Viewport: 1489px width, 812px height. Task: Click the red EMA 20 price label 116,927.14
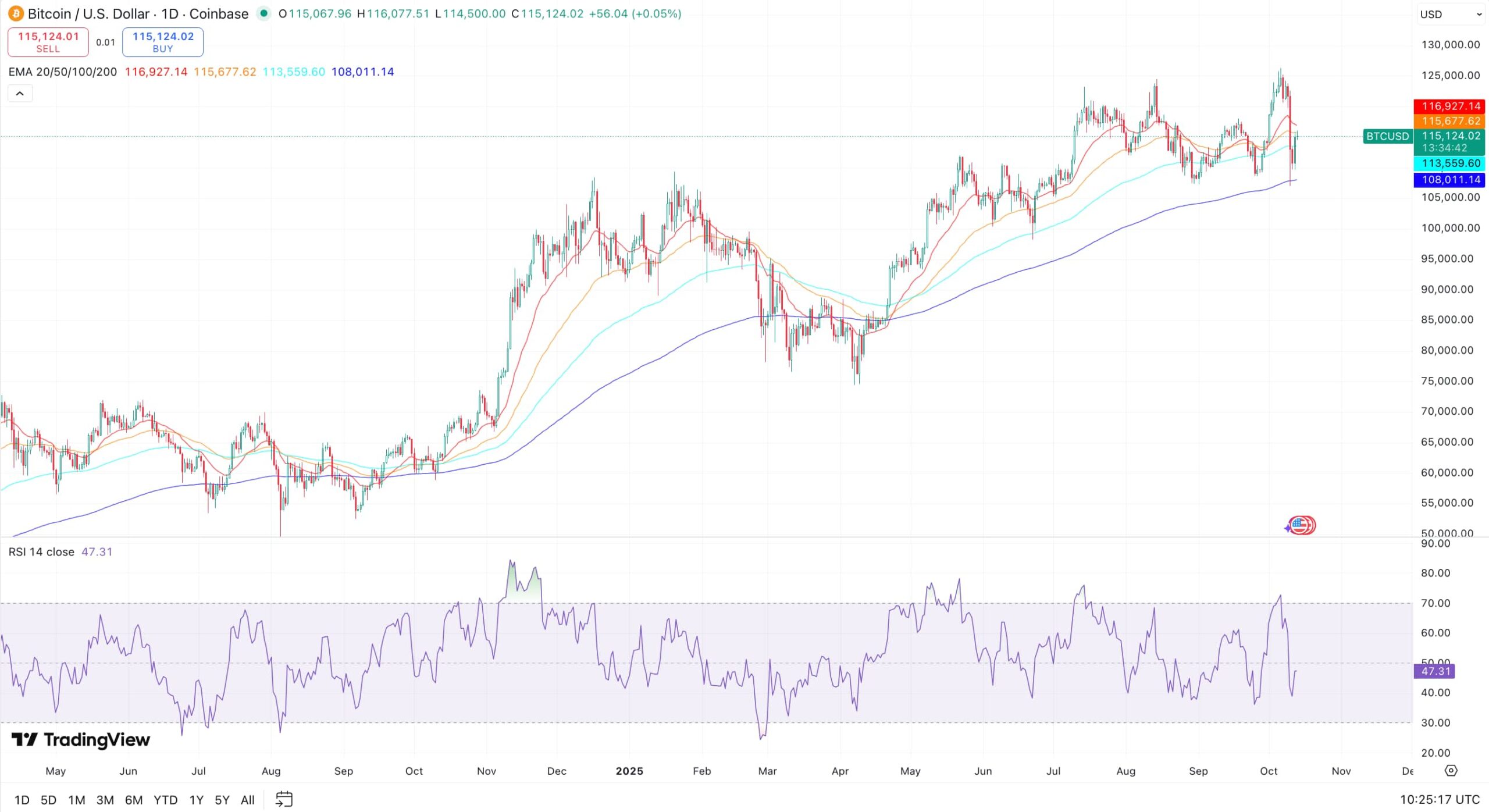[x=1449, y=106]
